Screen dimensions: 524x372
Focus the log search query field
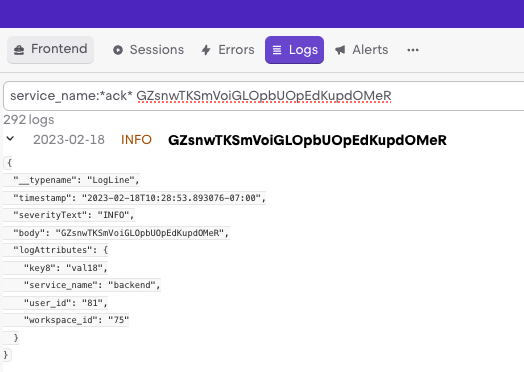264,96
